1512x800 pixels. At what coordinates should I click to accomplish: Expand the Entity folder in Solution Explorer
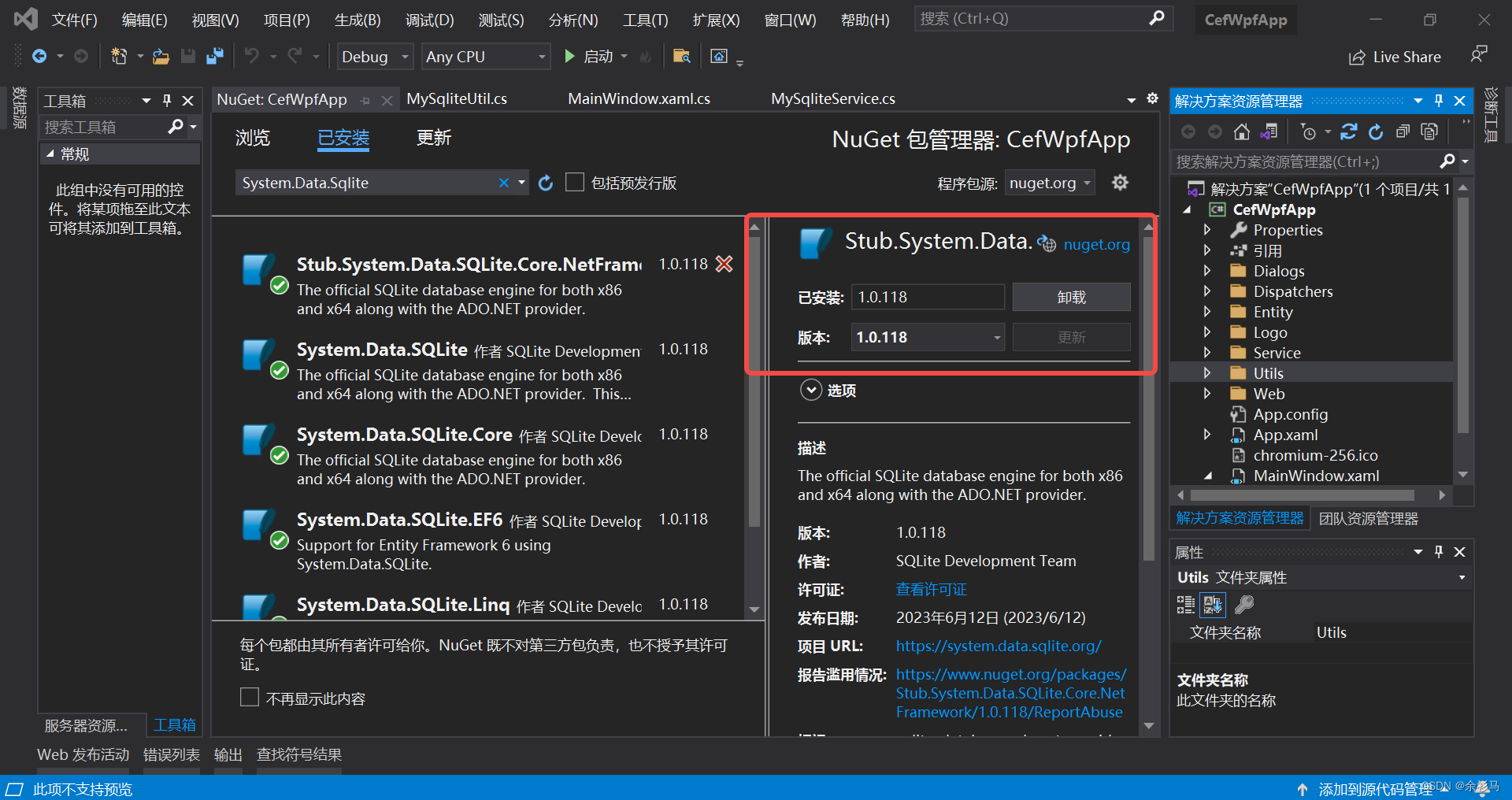tap(1208, 311)
